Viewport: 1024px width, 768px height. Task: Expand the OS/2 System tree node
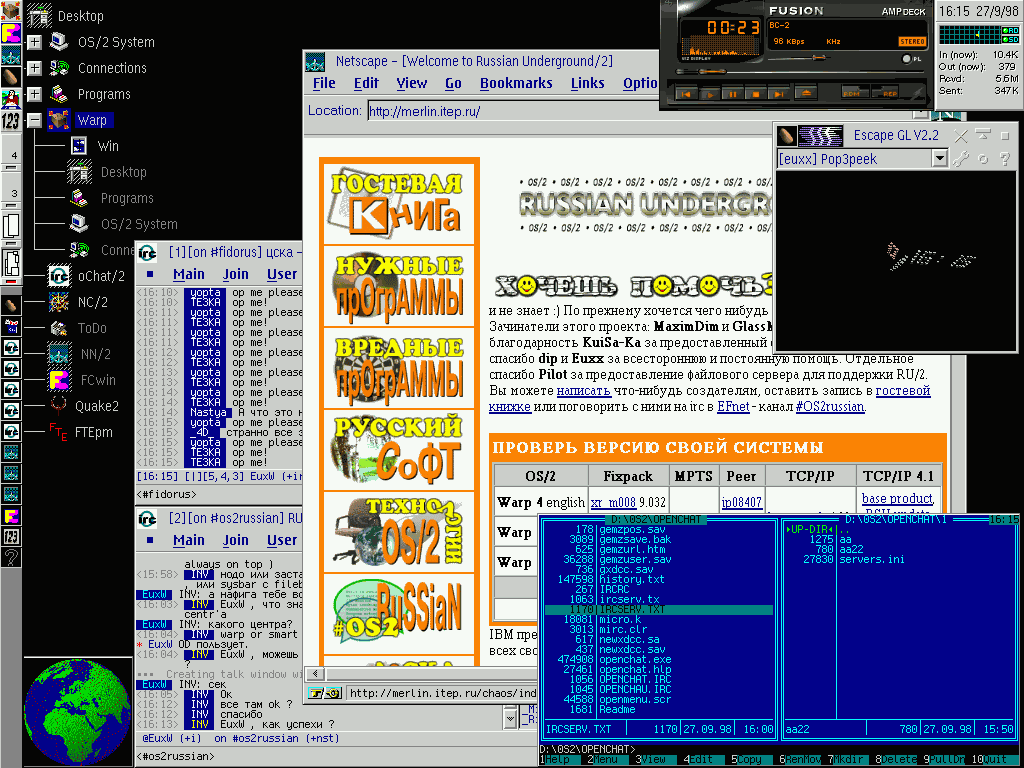[35, 42]
